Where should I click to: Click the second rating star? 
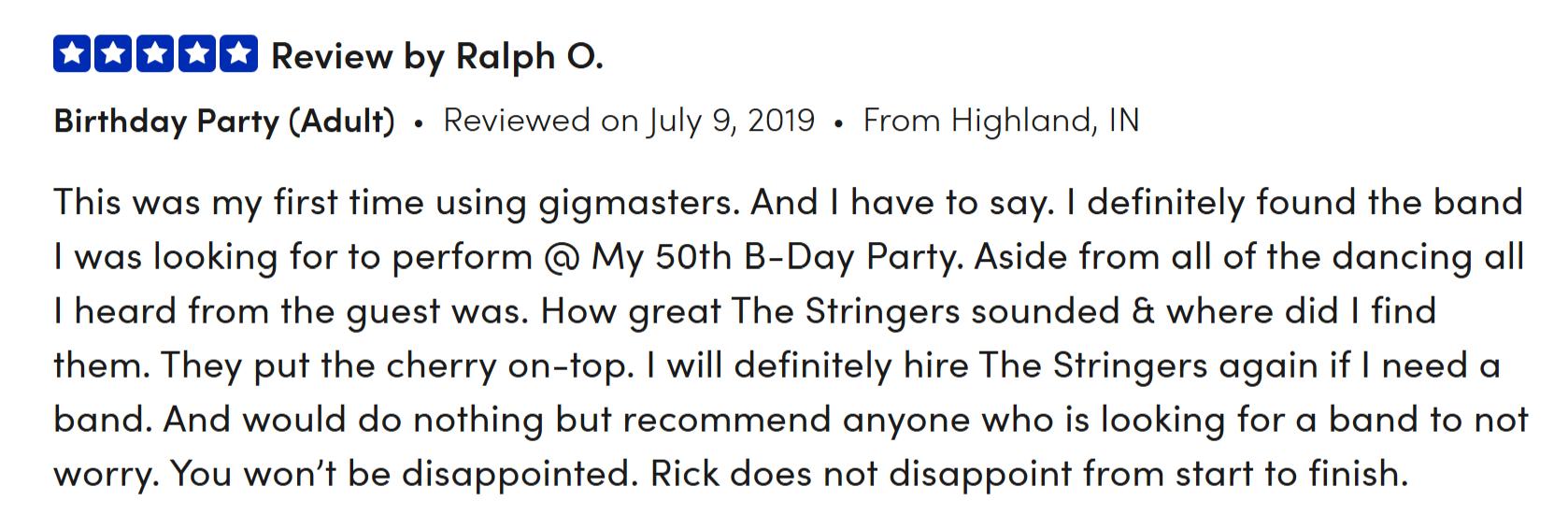pyautogui.click(x=114, y=54)
